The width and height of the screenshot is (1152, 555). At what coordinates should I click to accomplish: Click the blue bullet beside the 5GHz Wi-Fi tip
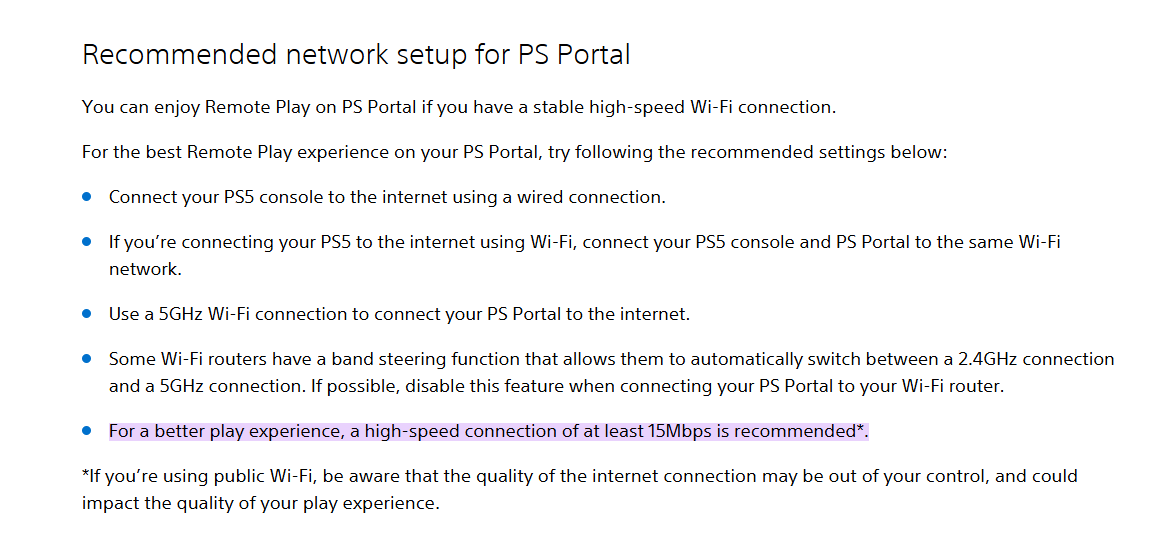pos(87,314)
